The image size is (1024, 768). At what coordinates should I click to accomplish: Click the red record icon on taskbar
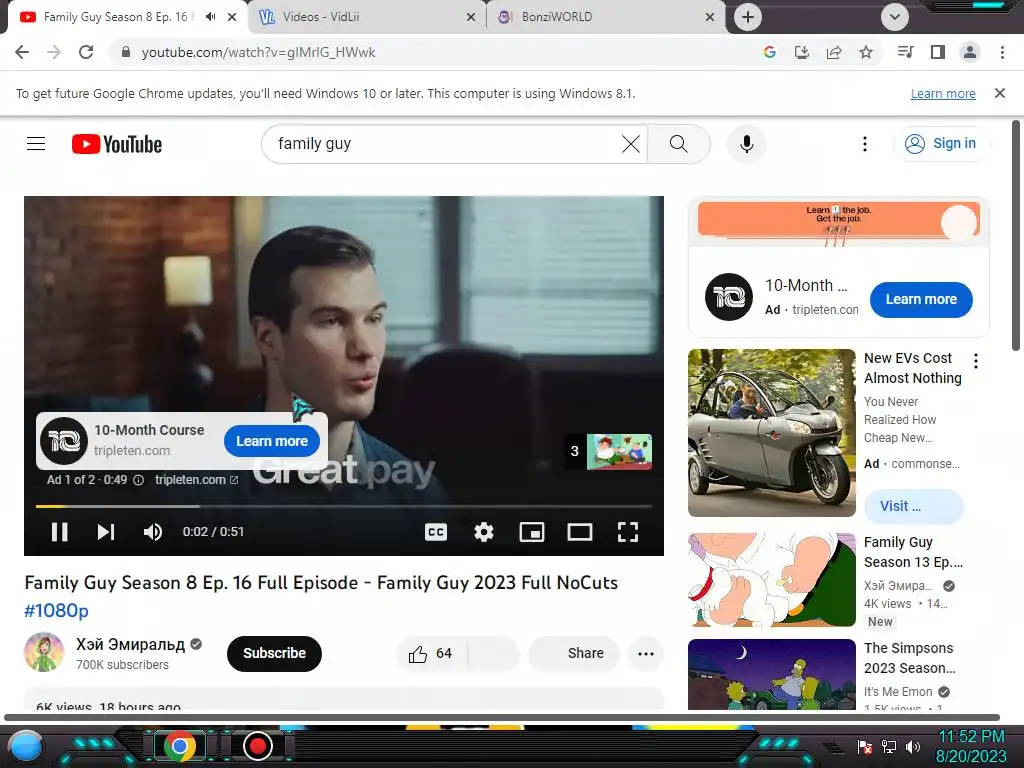(258, 746)
